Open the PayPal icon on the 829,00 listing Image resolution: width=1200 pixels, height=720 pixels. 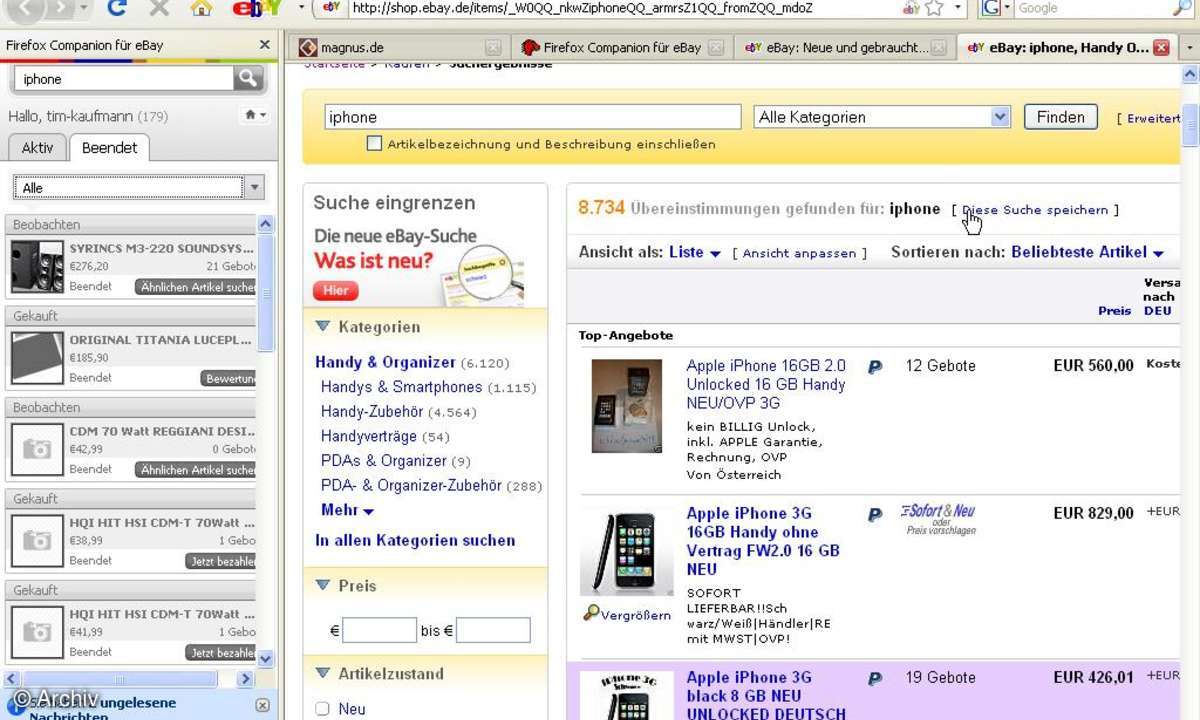[x=875, y=514]
